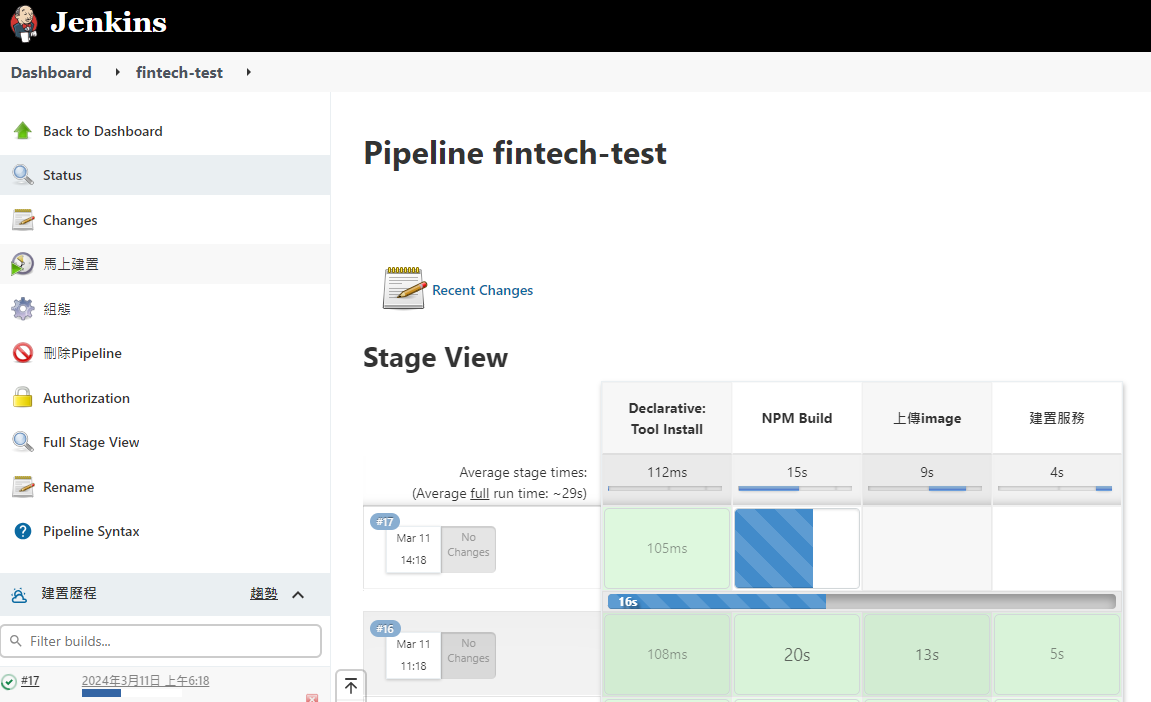
Task: Expand the Dashboard breadcrumb dropdown arrow
Action: coord(117,73)
